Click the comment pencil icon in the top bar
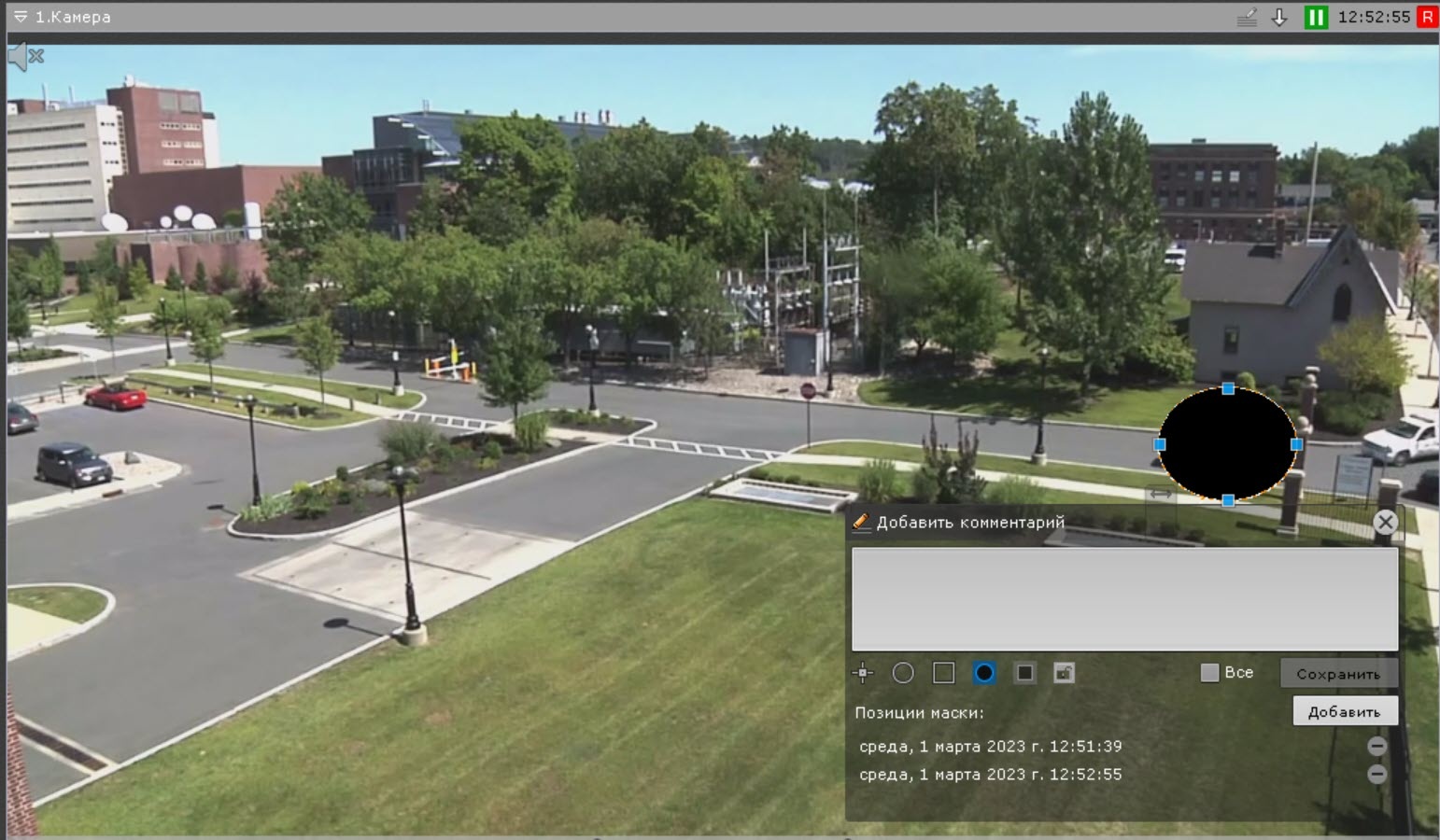This screenshot has width=1440, height=840. (1247, 17)
